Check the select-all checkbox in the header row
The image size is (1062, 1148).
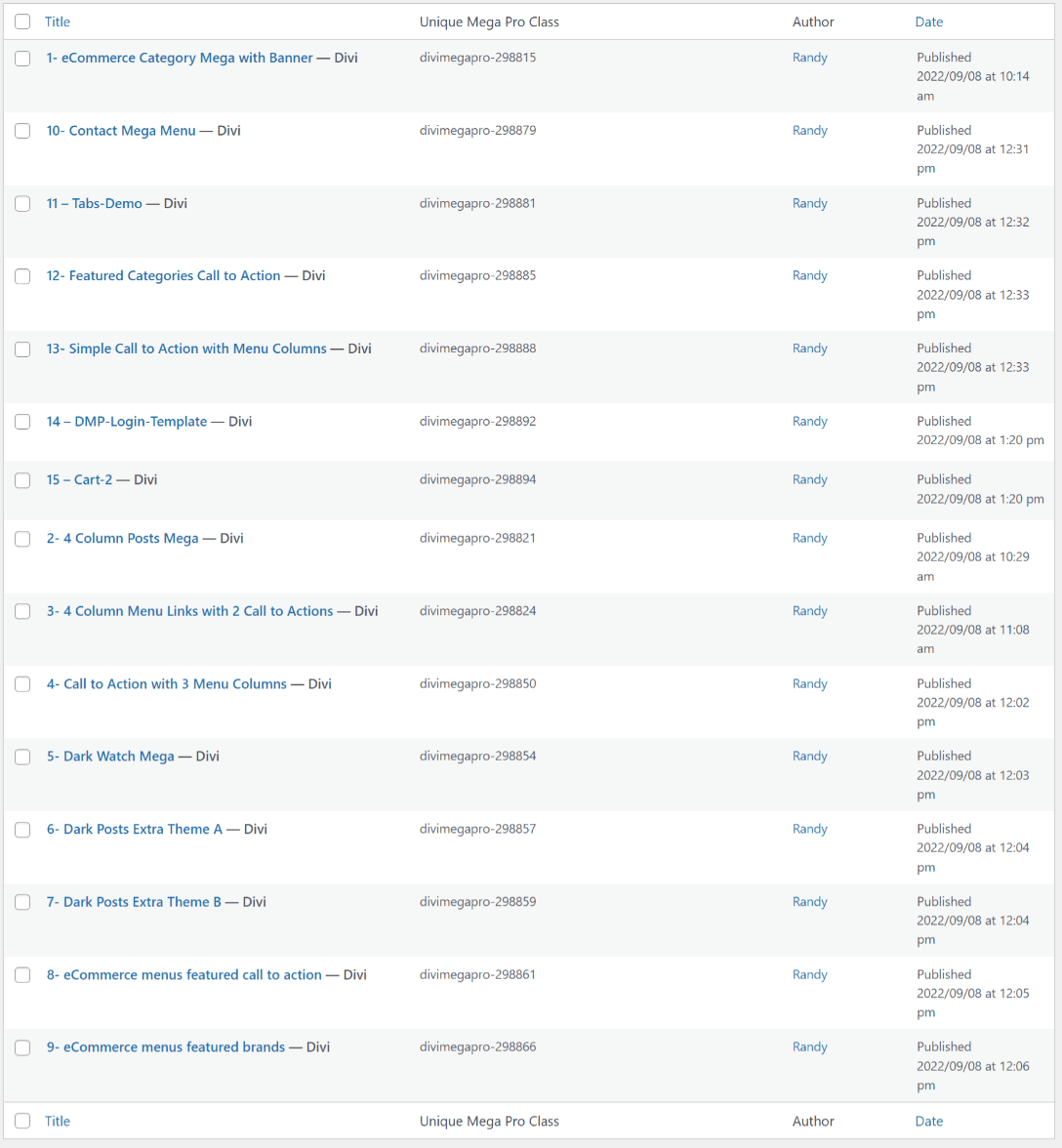21,20
